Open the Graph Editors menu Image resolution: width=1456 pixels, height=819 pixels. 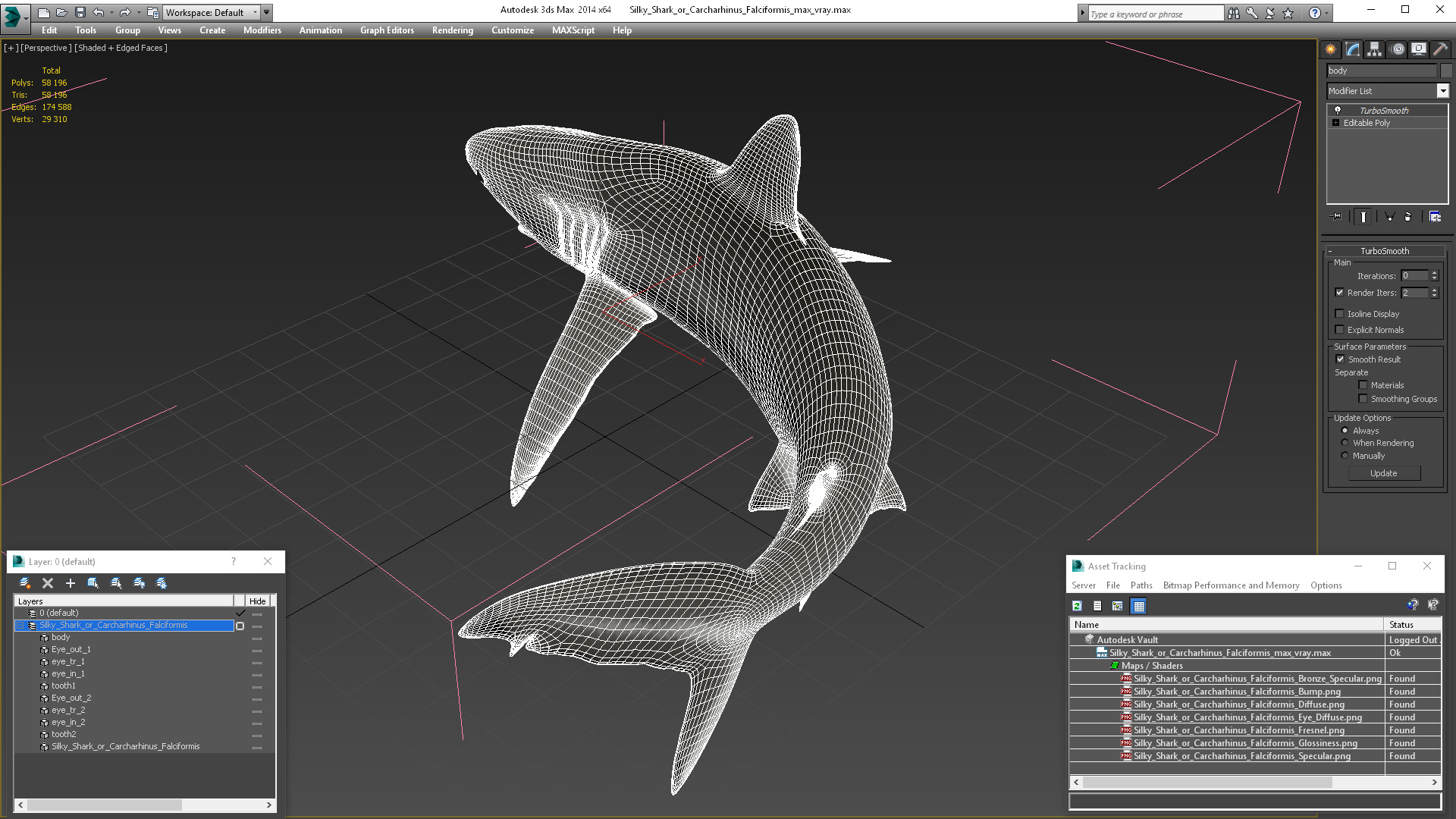tap(387, 30)
